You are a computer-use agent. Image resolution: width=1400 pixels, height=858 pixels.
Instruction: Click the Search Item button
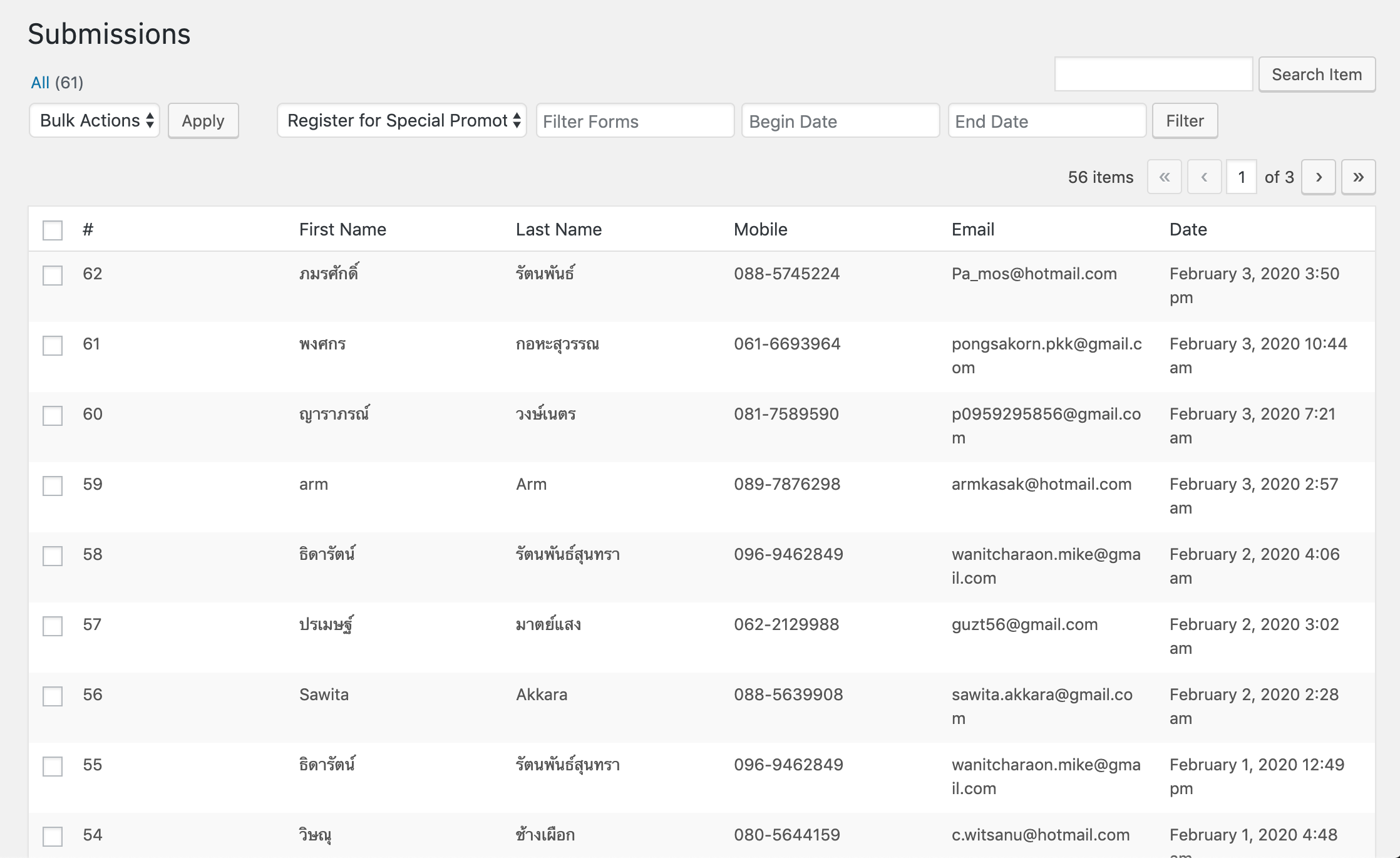point(1317,75)
